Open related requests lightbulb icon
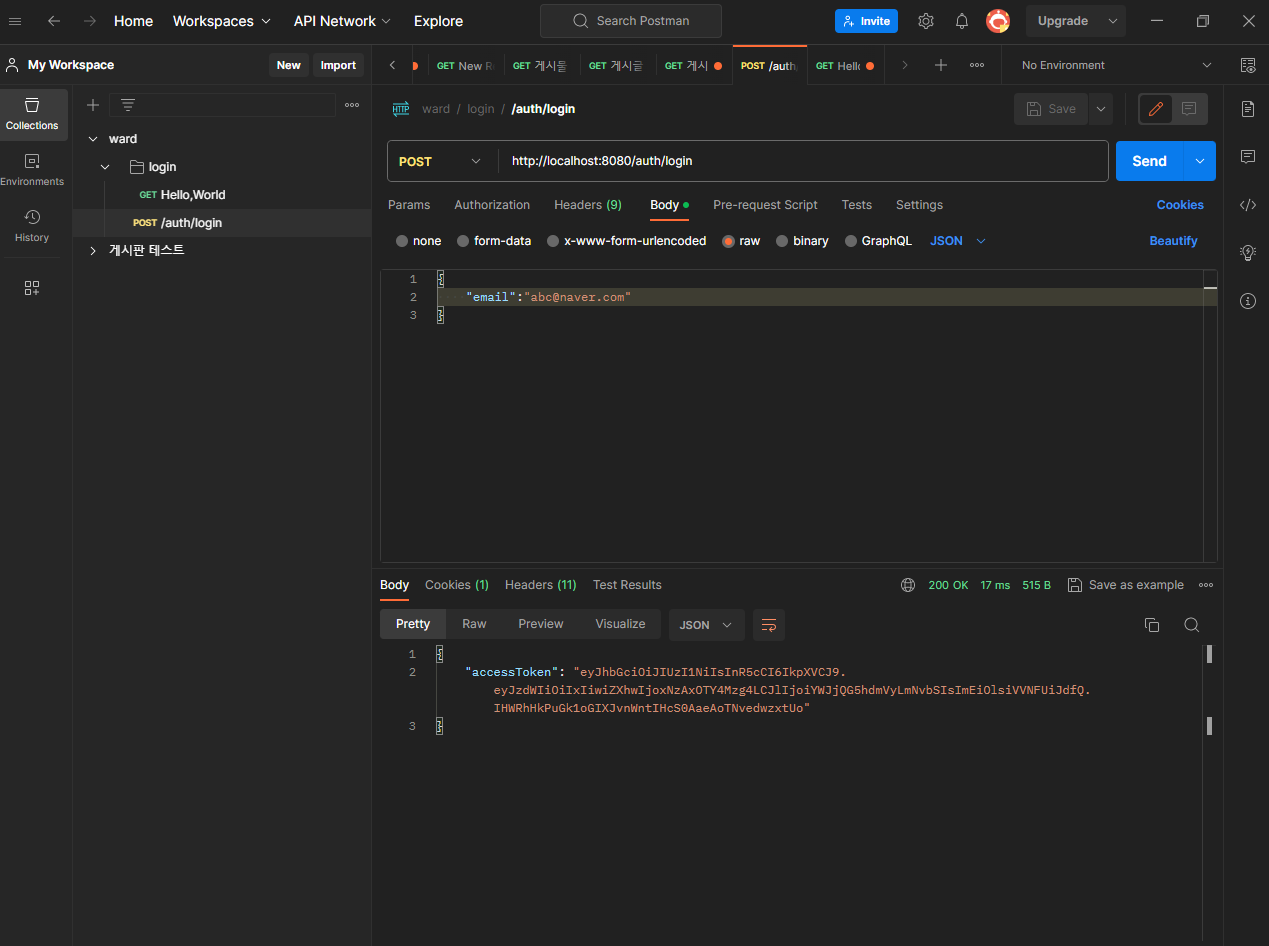Screen dimensions: 1269x946 point(1248,253)
